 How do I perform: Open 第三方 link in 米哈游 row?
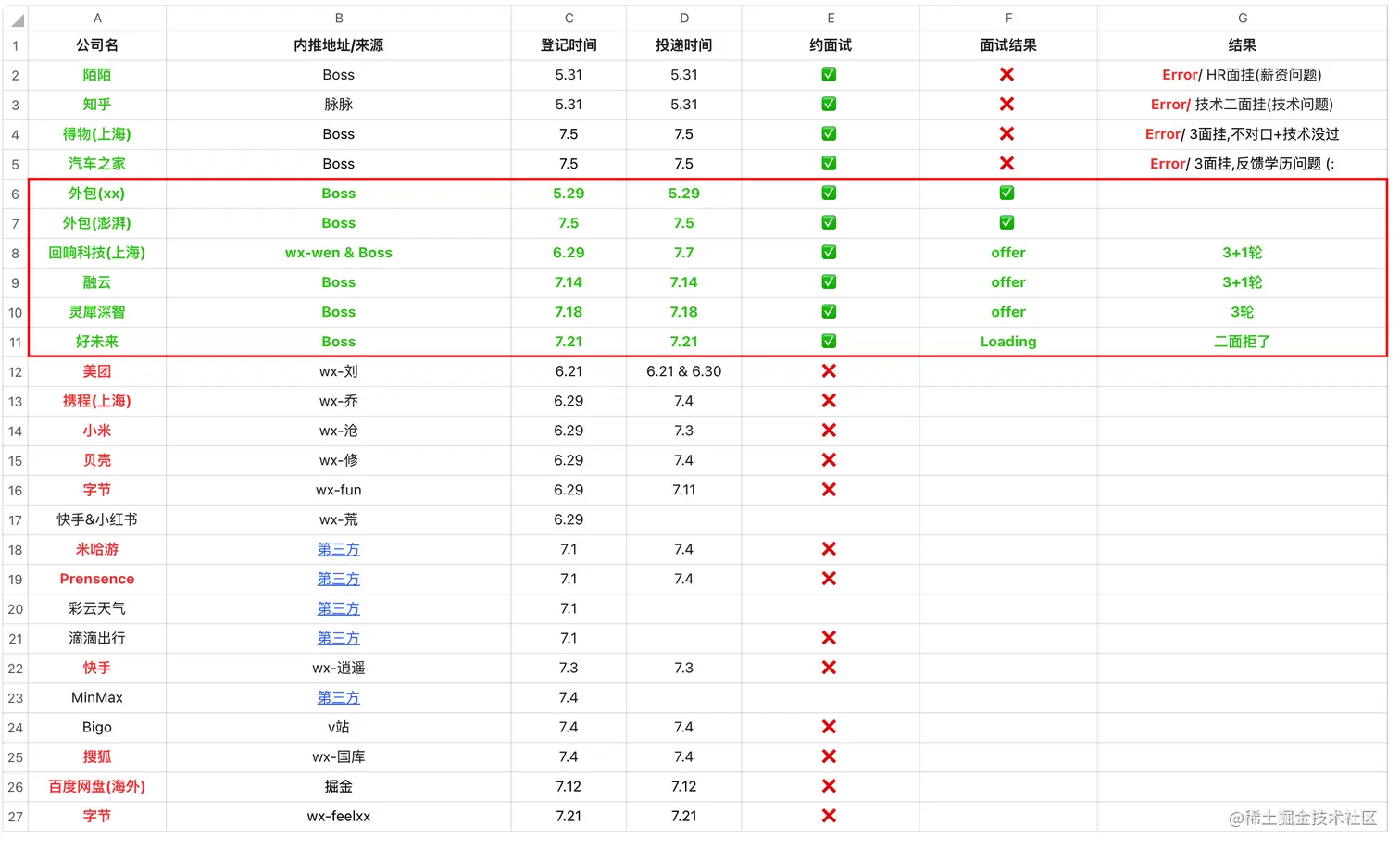click(339, 549)
